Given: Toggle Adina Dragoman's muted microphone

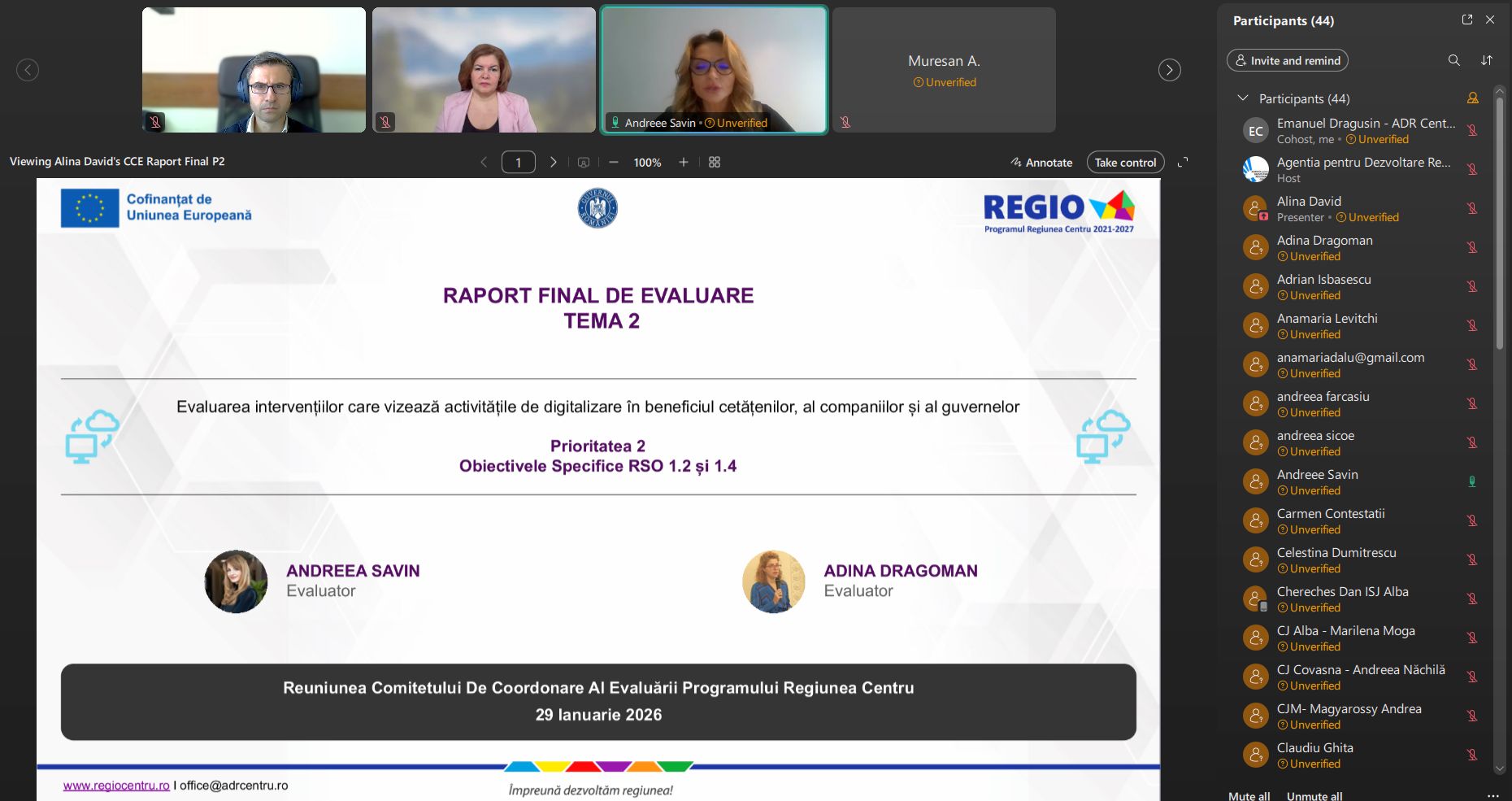Looking at the screenshot, I should 1471,247.
